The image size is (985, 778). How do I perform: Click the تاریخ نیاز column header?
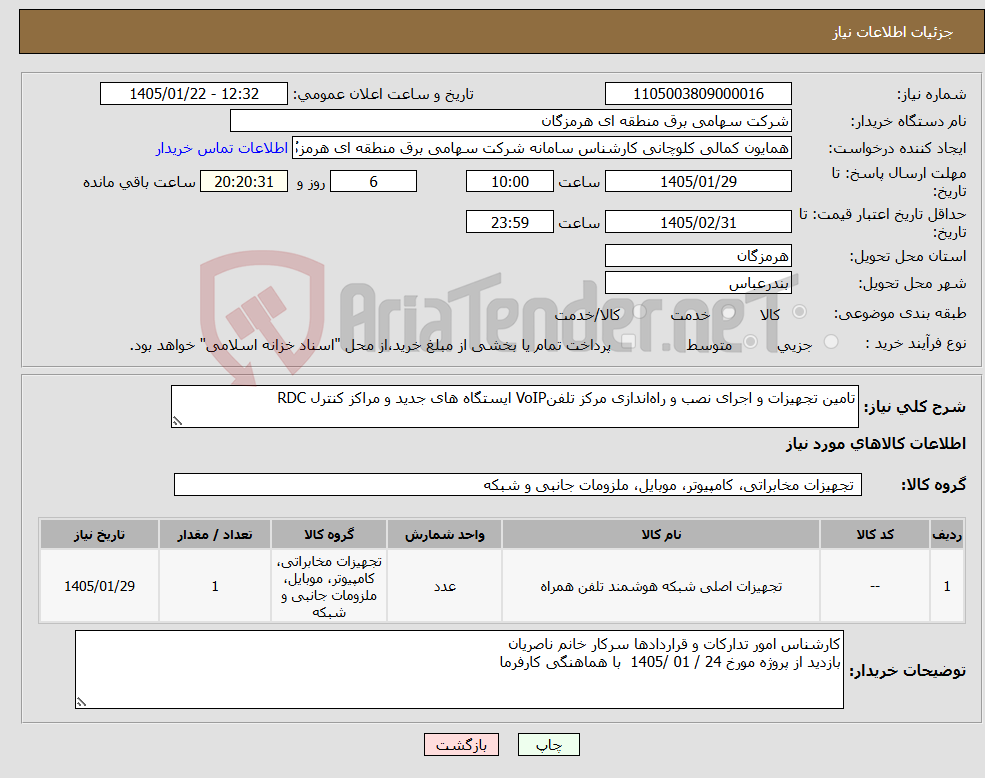click(x=99, y=534)
